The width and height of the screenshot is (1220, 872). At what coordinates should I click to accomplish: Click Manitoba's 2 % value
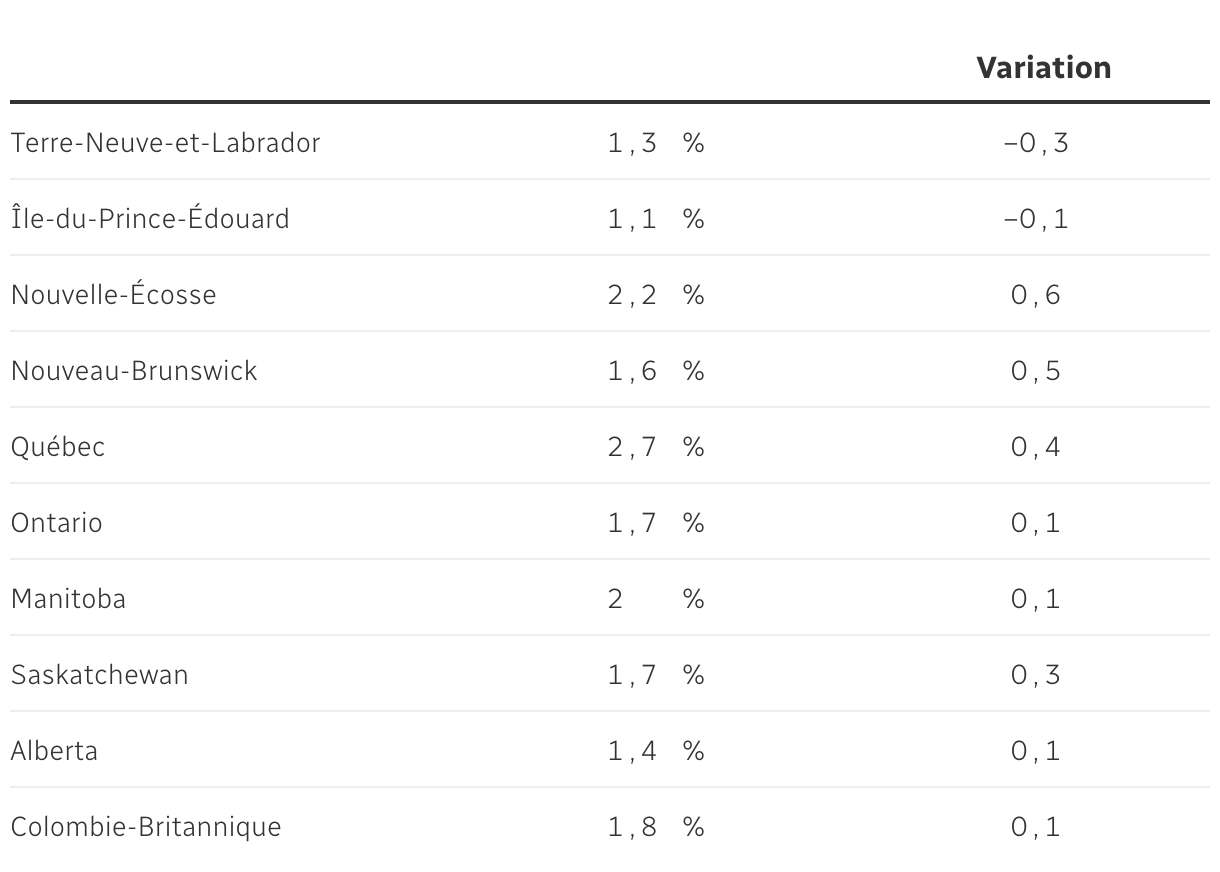656,599
